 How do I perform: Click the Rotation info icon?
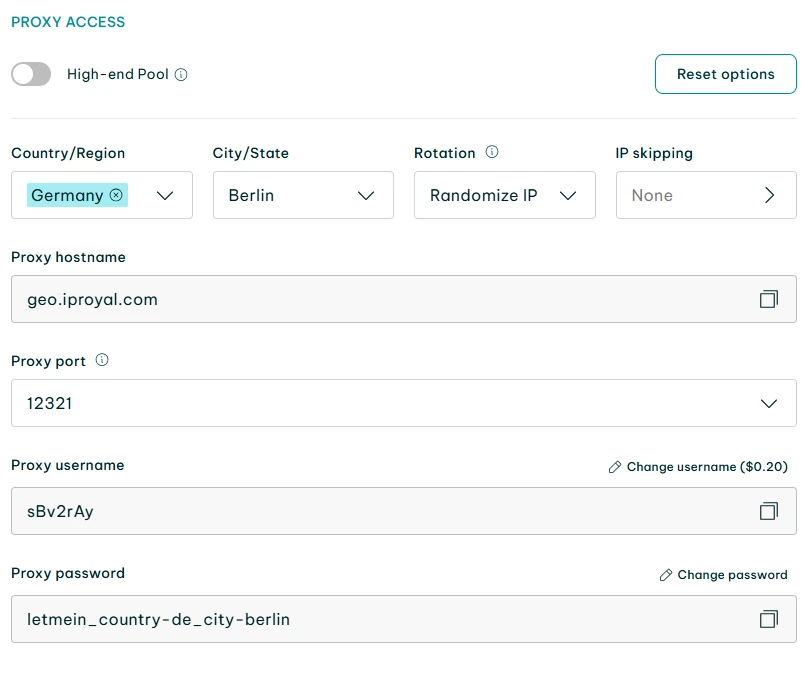pos(492,153)
